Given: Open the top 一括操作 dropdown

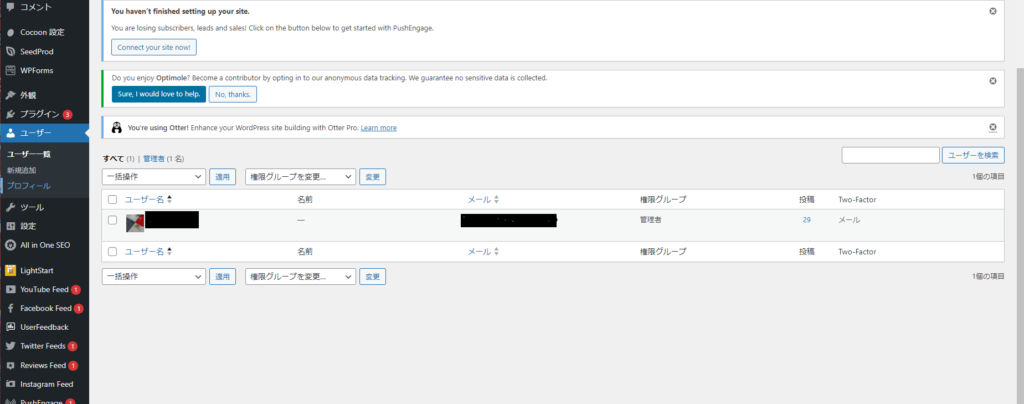Looking at the screenshot, I should [x=154, y=176].
